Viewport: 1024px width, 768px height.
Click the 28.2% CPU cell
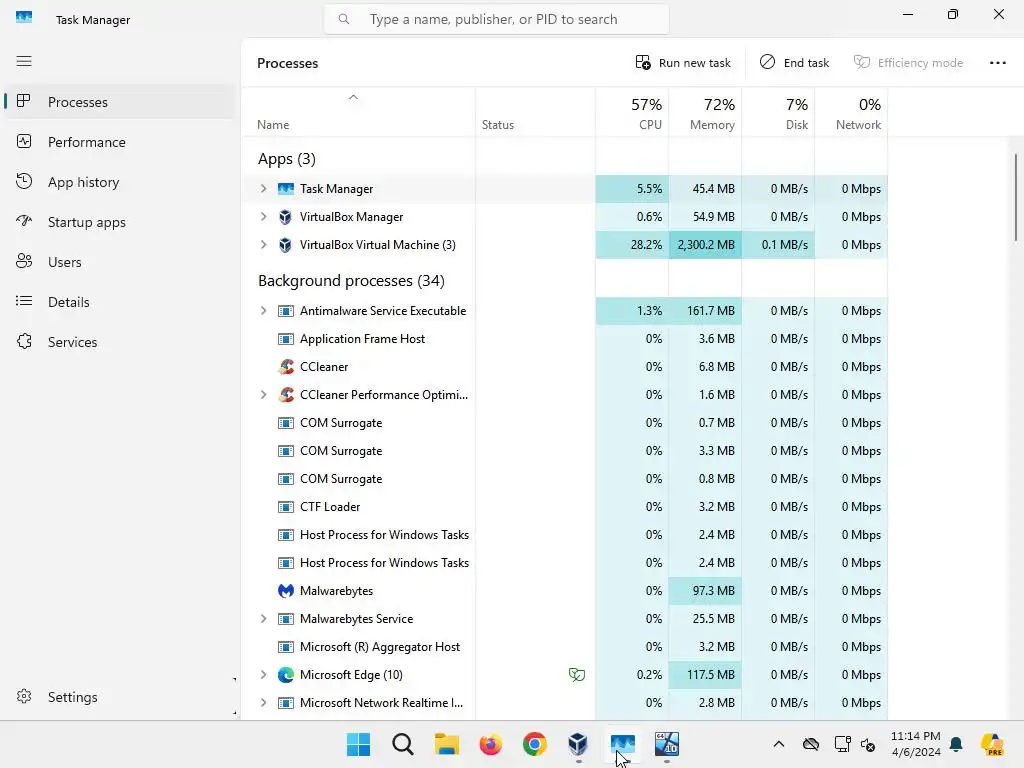(632, 245)
